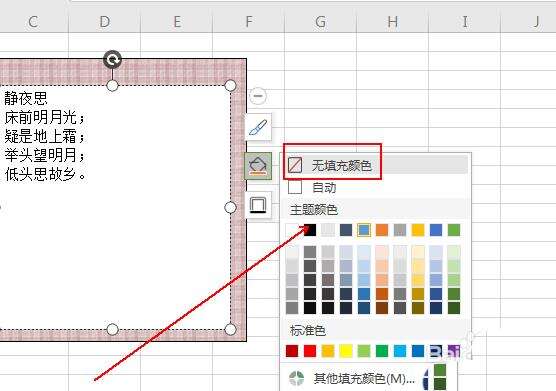
Task: Click the shape style brush icon
Action: pyautogui.click(x=258, y=128)
